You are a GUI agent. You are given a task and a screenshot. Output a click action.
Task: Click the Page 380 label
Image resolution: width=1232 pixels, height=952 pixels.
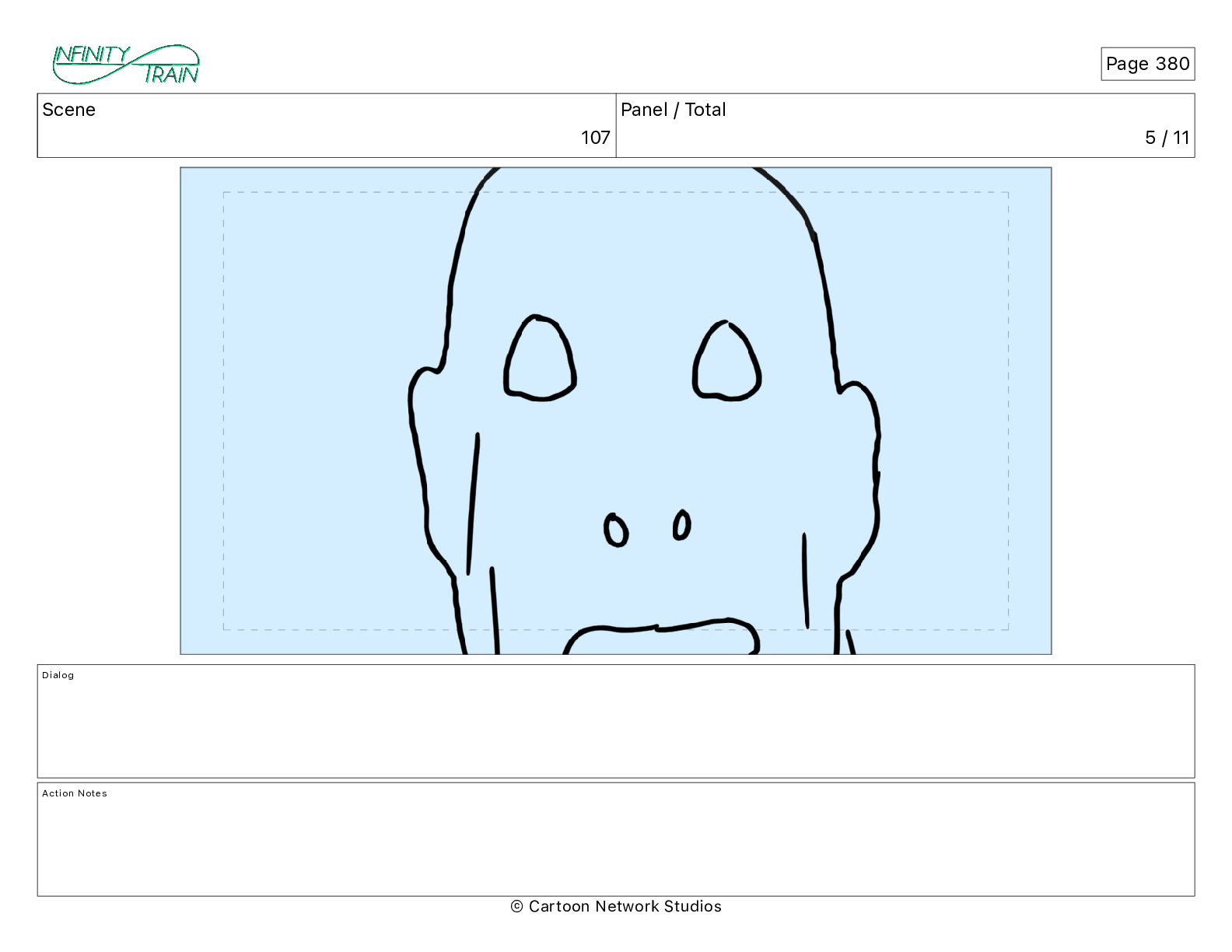tap(1147, 64)
